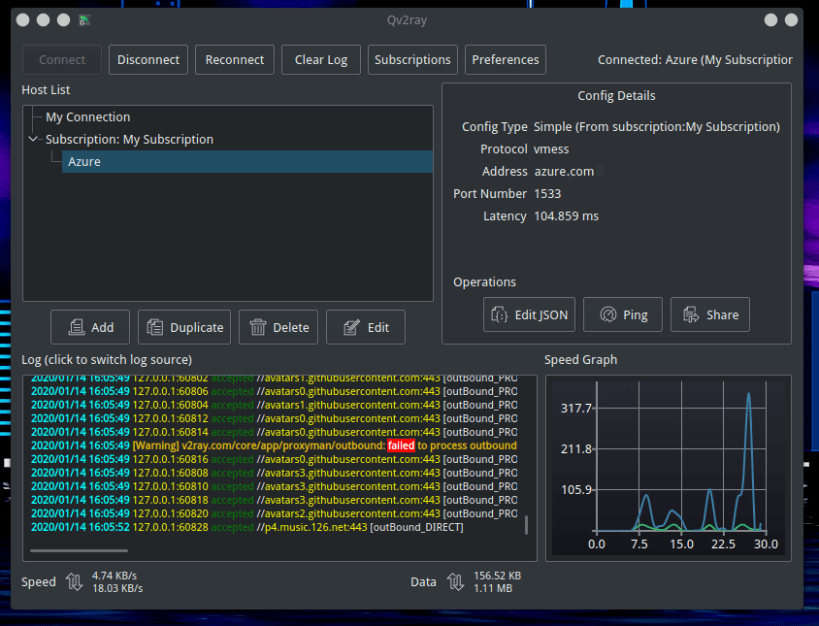Image resolution: width=819 pixels, height=626 pixels.
Task: Click the Data up/down arrows icon
Action: pos(455,582)
